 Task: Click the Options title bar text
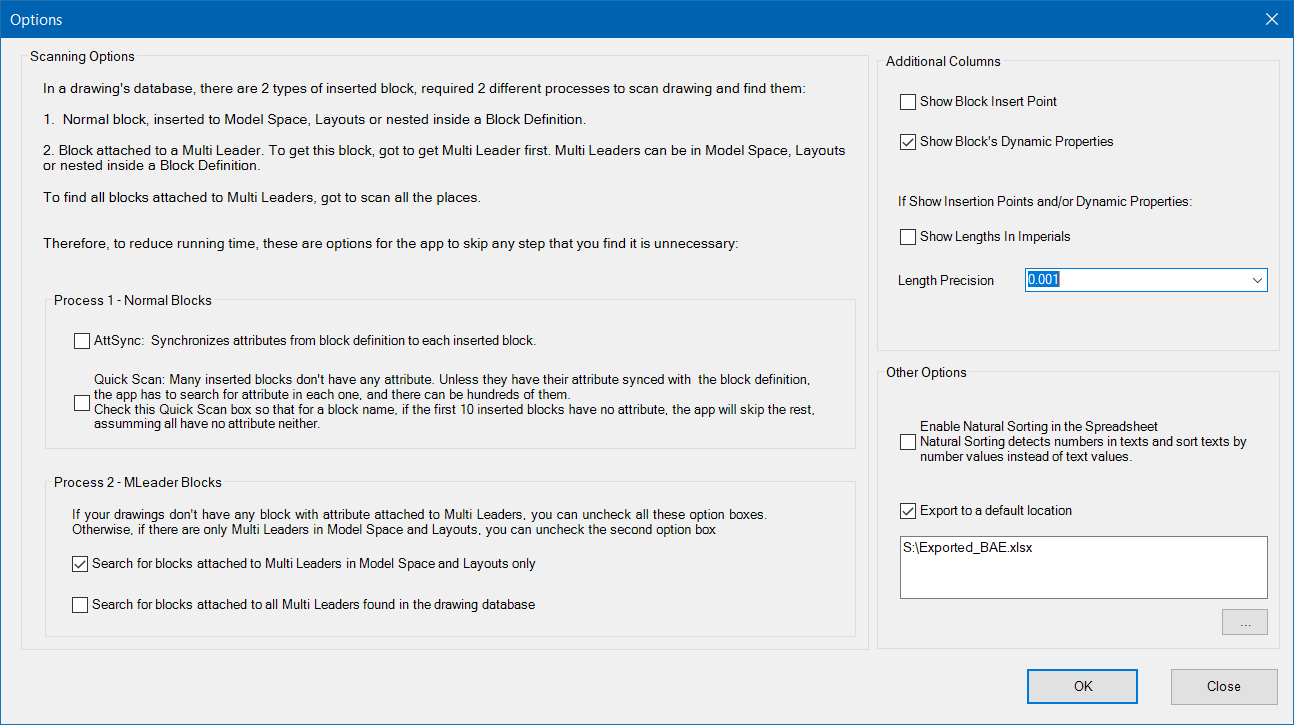(x=36, y=20)
